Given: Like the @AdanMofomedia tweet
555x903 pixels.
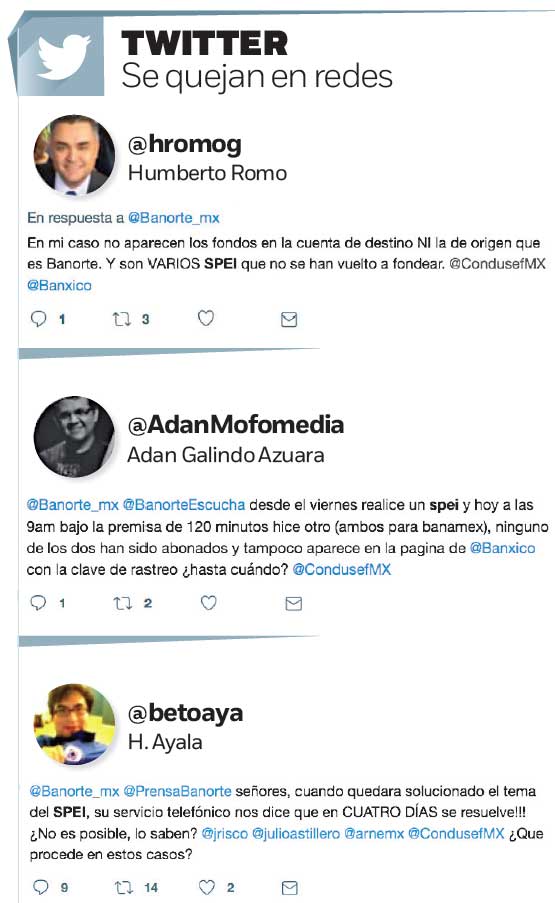Looking at the screenshot, I should tap(208, 603).
